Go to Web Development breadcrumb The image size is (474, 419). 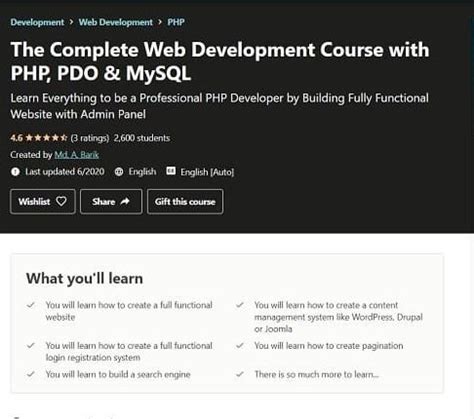(116, 22)
